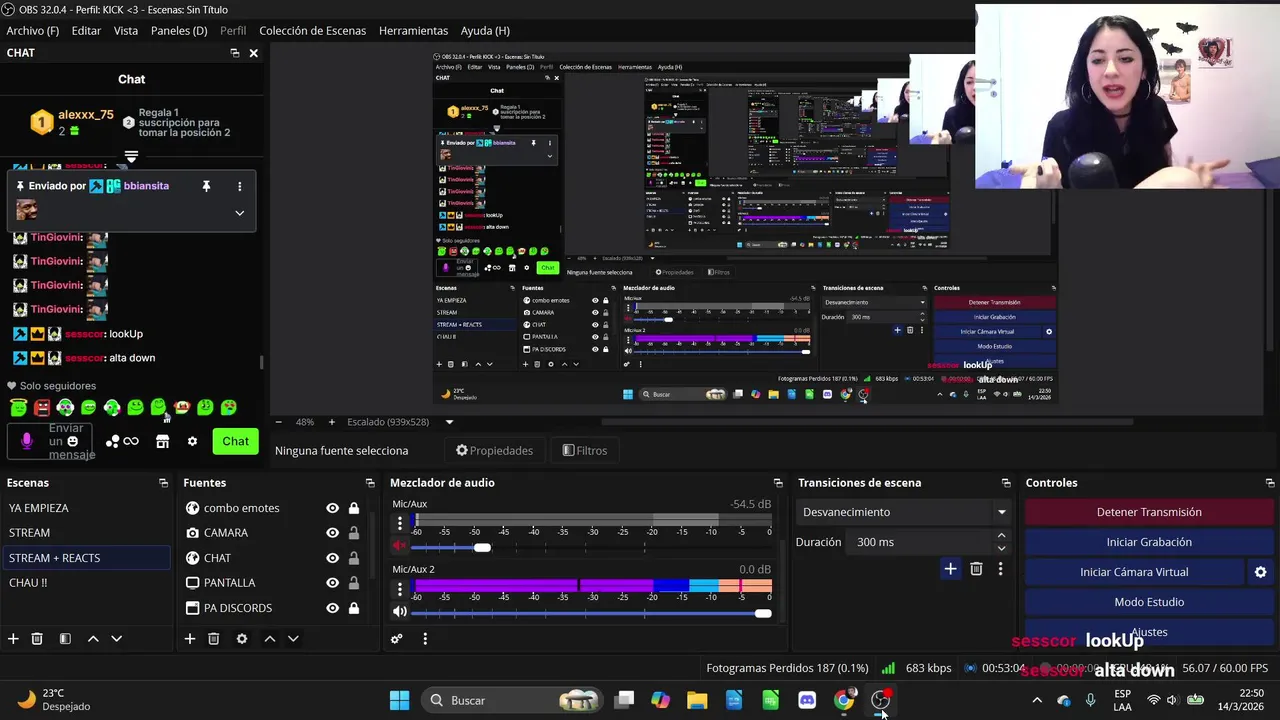Open the Vista menu
1280x720 pixels.
coord(126,31)
